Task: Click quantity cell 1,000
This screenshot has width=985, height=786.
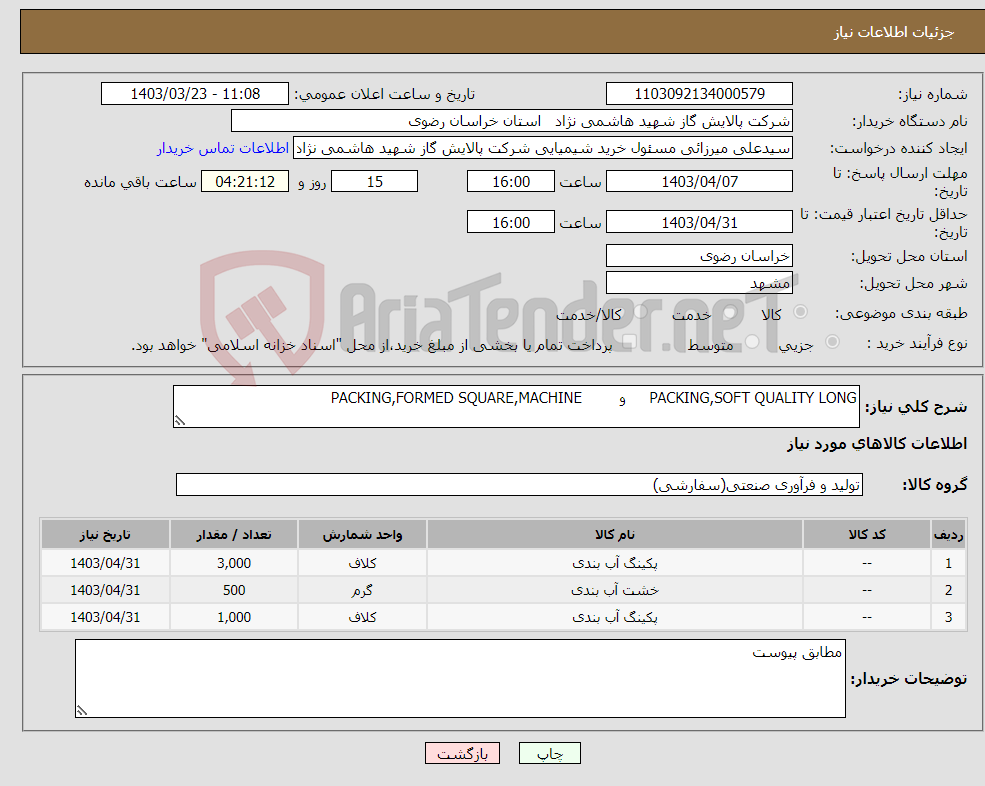Action: pos(234,617)
